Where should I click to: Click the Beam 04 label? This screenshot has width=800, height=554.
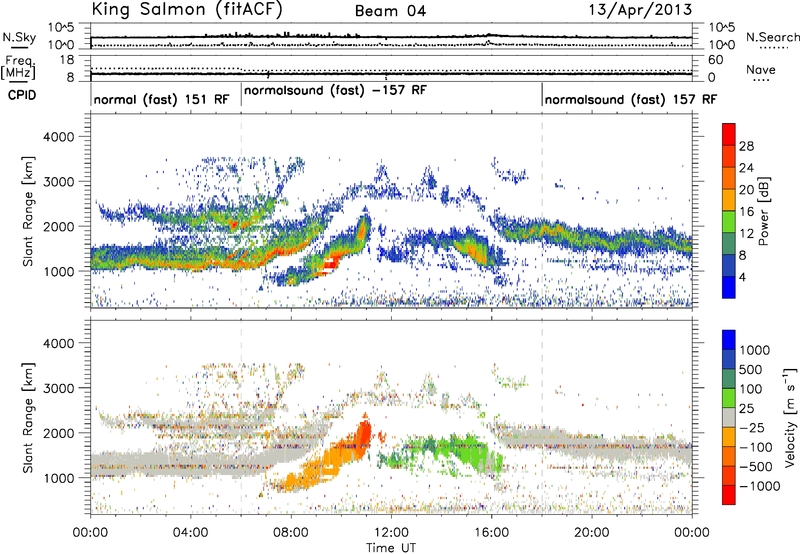tap(390, 11)
